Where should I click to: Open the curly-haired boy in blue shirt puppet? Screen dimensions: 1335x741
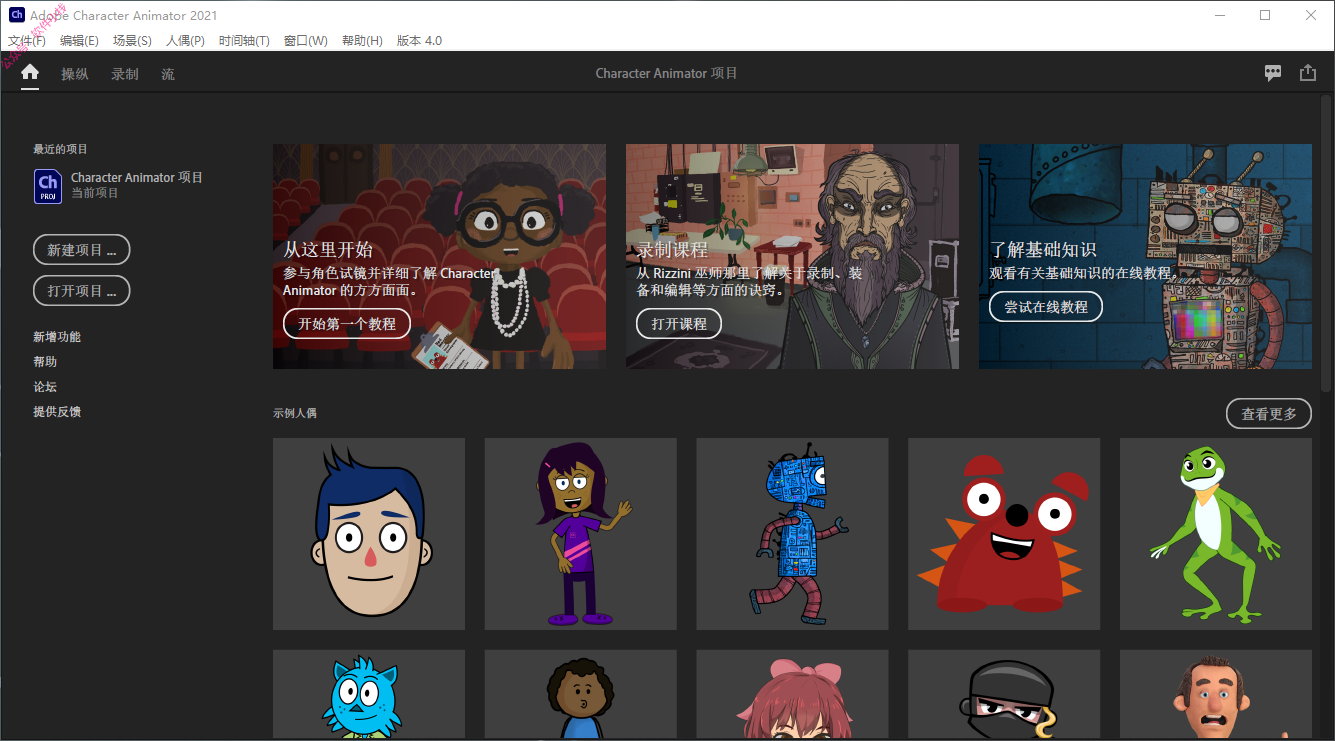click(x=581, y=695)
